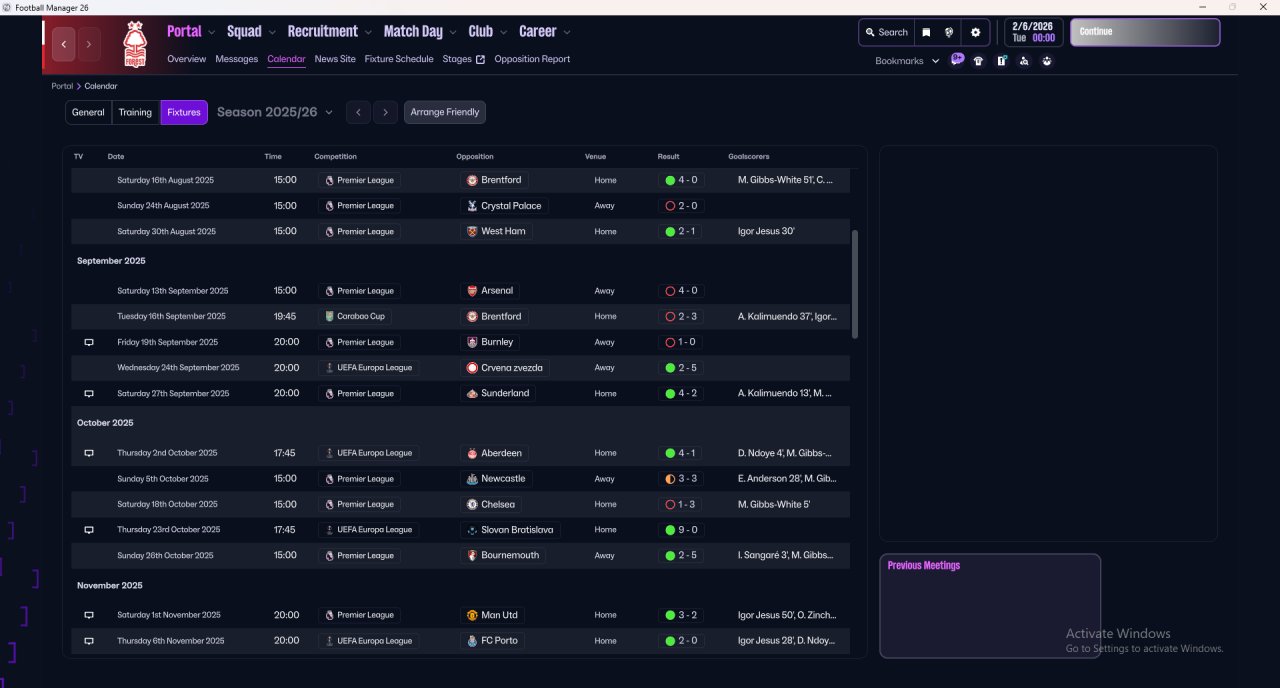Open the News Site tab
Screen dimensions: 1280x688
(x=335, y=59)
